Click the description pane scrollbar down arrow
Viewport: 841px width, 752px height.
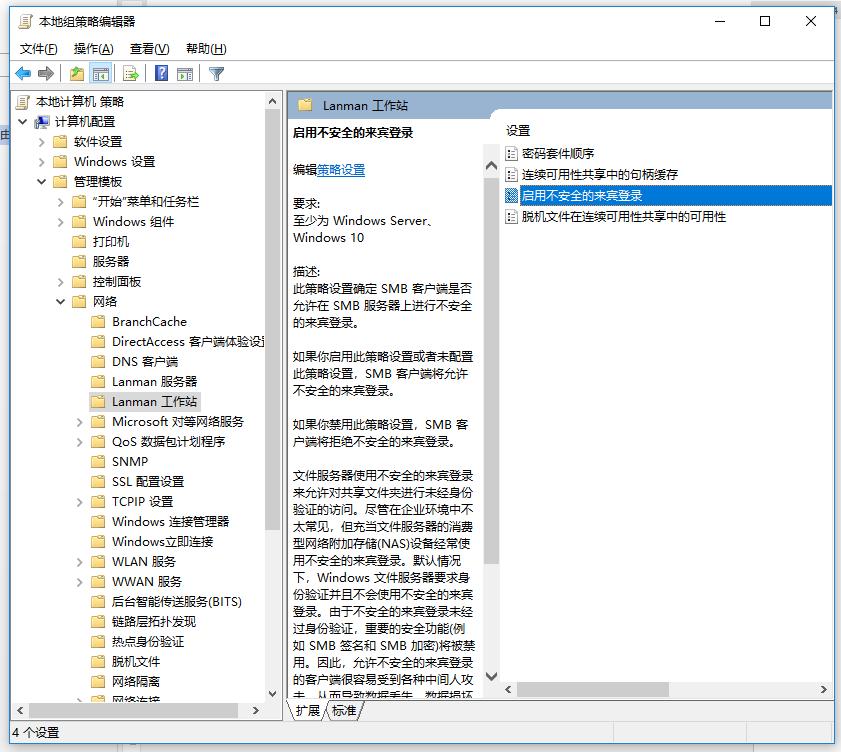490,677
